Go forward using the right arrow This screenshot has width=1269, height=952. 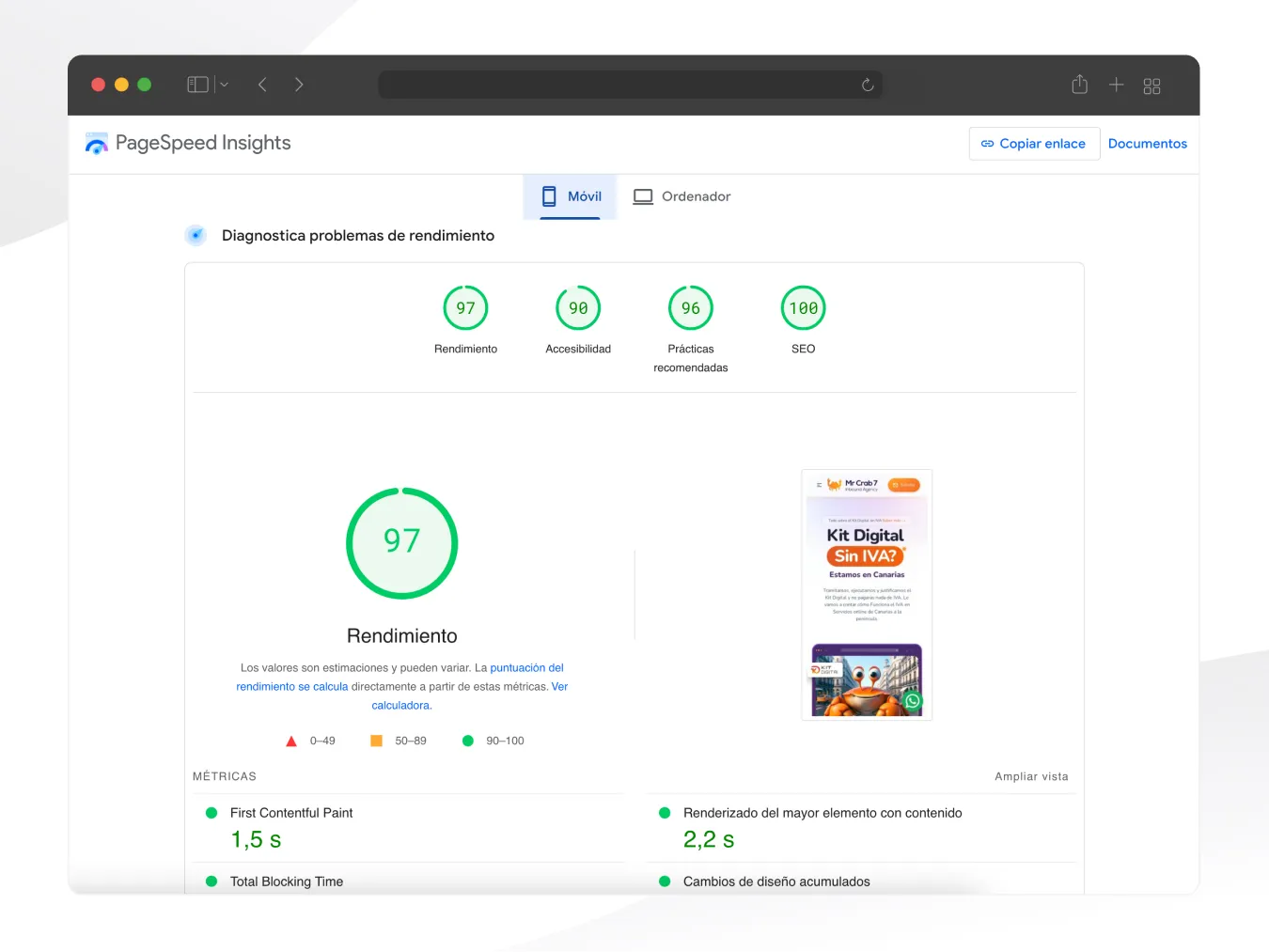coord(299,84)
